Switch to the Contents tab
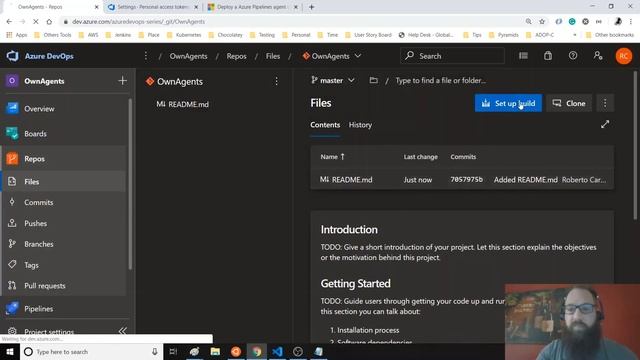640x360 pixels. pyautogui.click(x=325, y=125)
